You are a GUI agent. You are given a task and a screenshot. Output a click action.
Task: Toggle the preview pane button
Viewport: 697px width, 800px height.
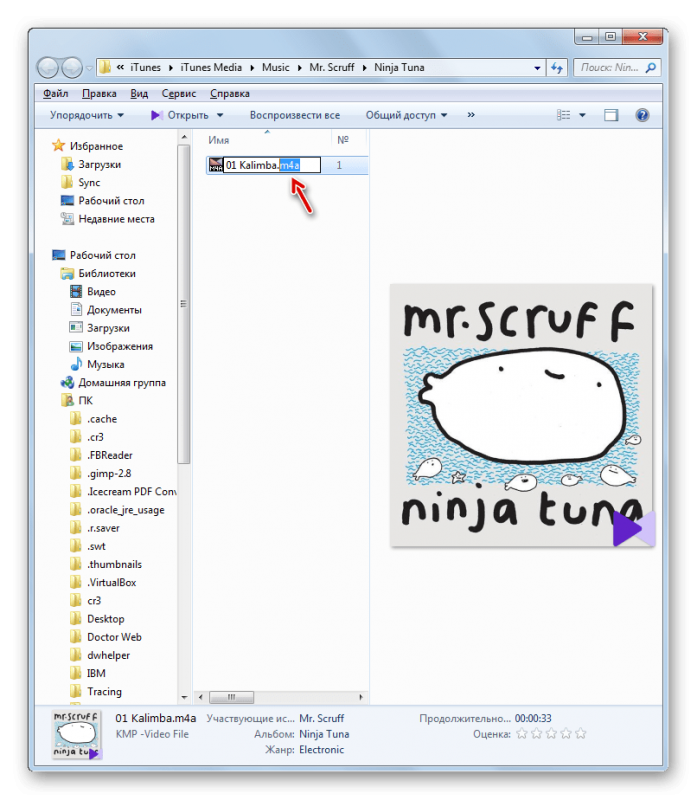click(611, 115)
